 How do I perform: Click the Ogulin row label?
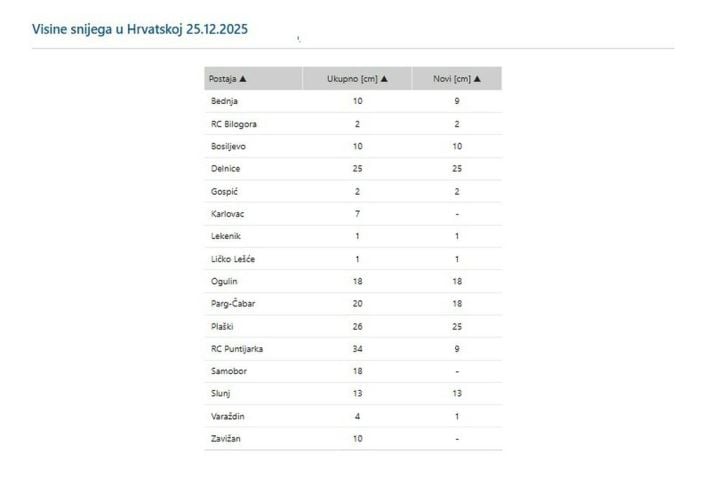tap(224, 281)
